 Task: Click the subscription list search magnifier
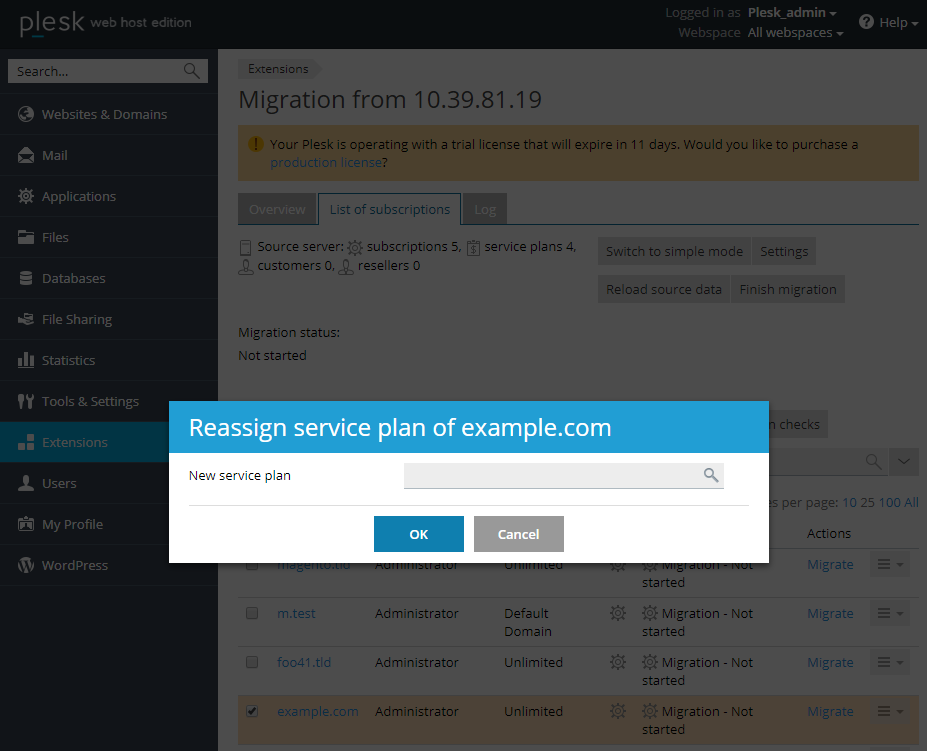coord(873,461)
